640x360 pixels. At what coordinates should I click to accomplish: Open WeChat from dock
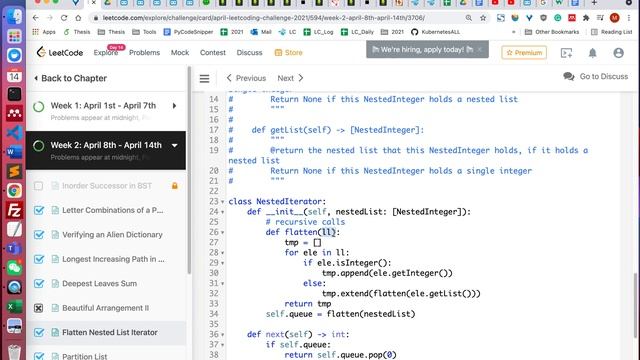[14, 268]
